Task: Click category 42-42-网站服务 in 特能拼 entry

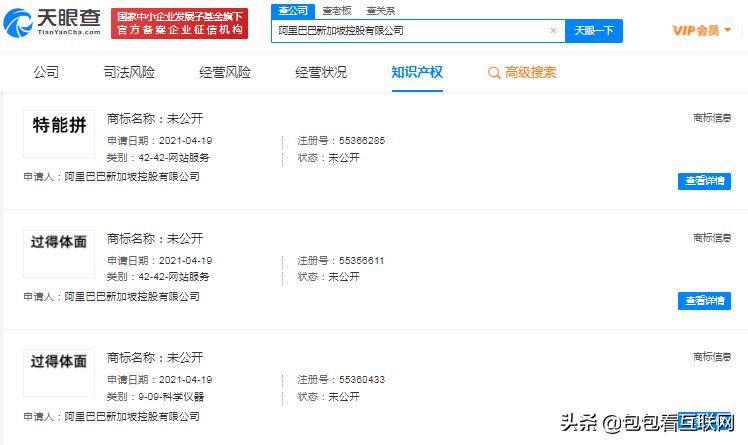Action: 174,157
